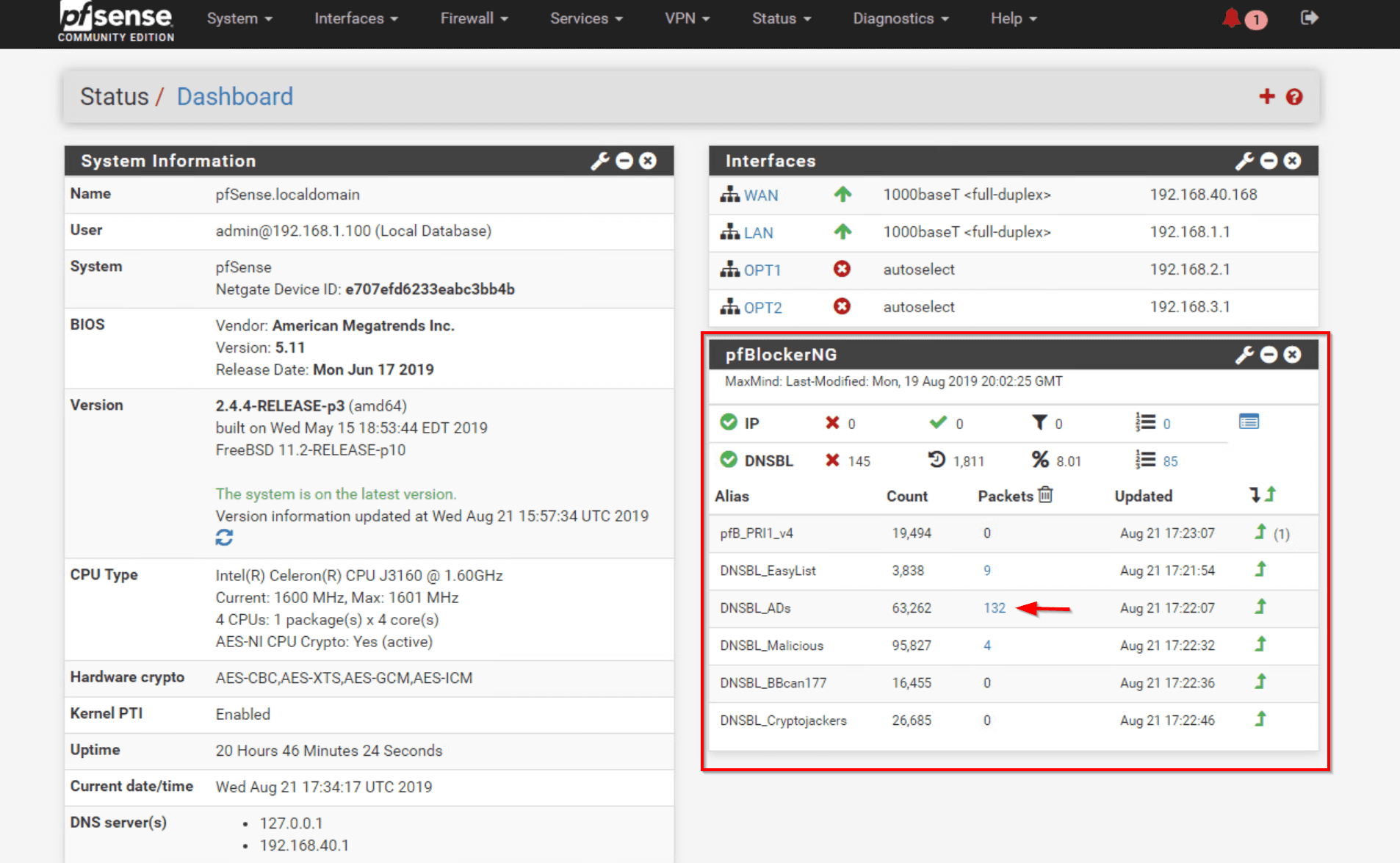Click the green update arrow for DNSBL_Malicious
This screenshot has width=1400, height=863.
[x=1259, y=644]
